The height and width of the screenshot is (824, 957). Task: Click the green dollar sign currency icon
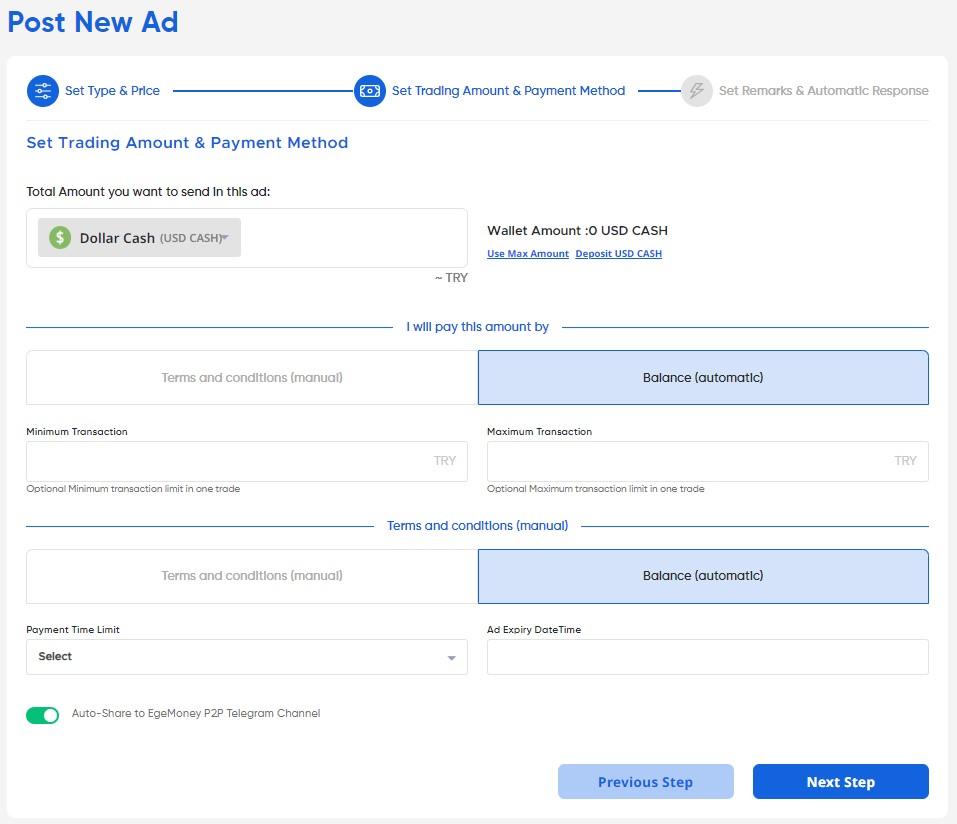tap(60, 238)
